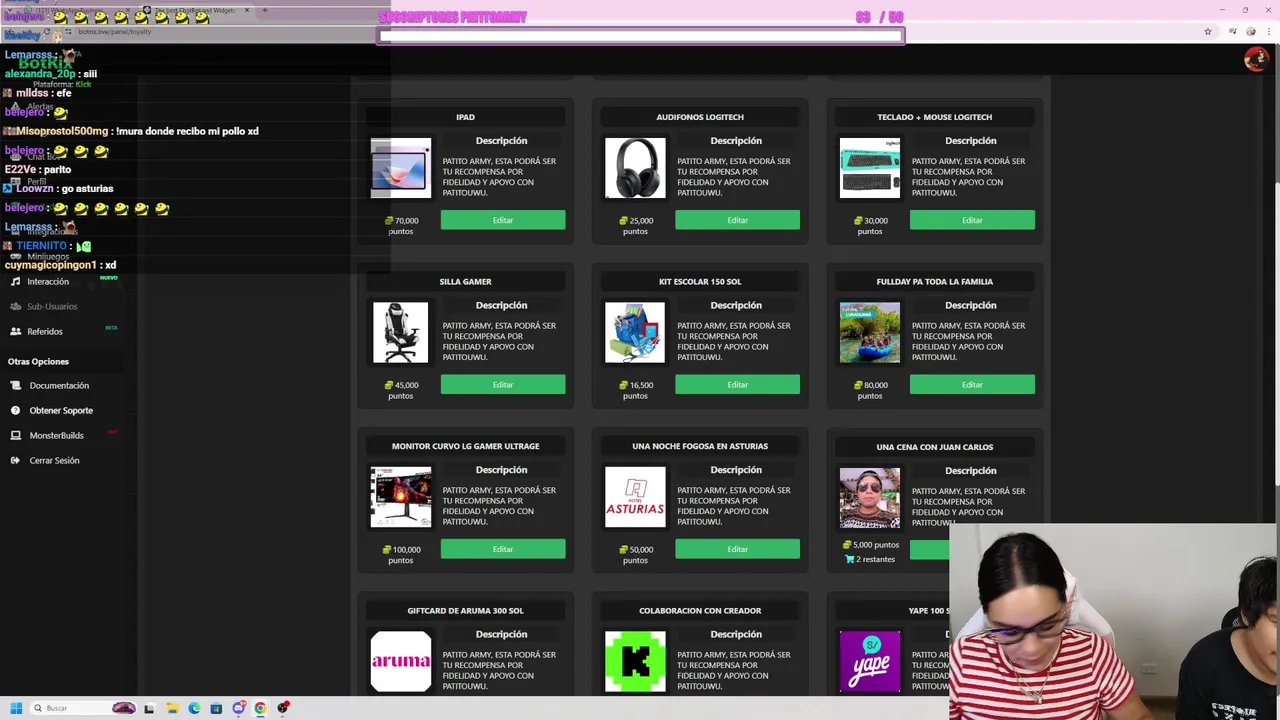Click the Kit Escolar thumbnail

(635, 333)
